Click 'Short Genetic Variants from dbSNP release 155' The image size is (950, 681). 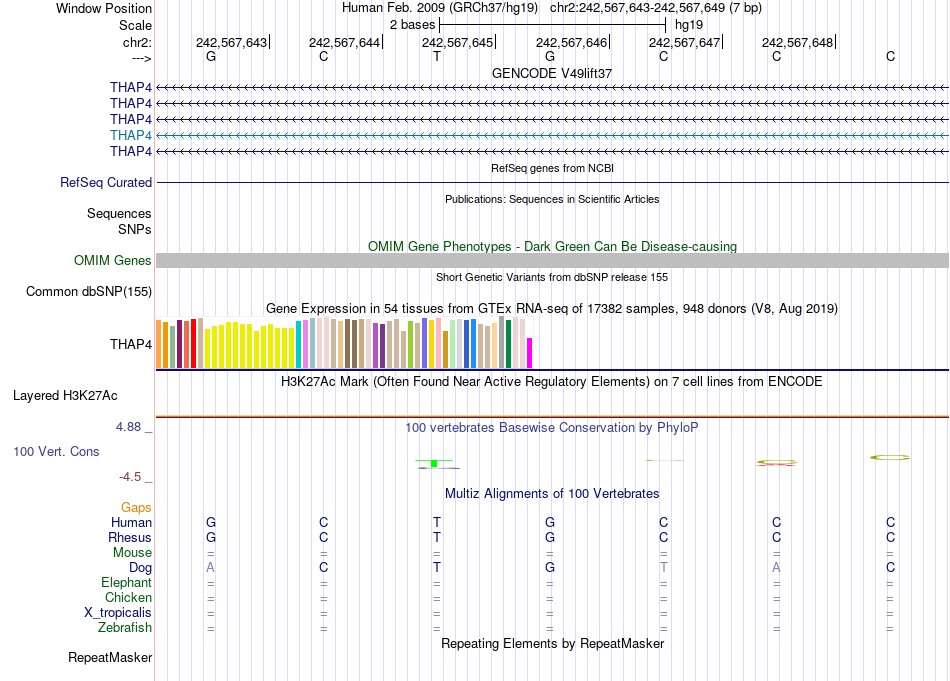pyautogui.click(x=552, y=277)
